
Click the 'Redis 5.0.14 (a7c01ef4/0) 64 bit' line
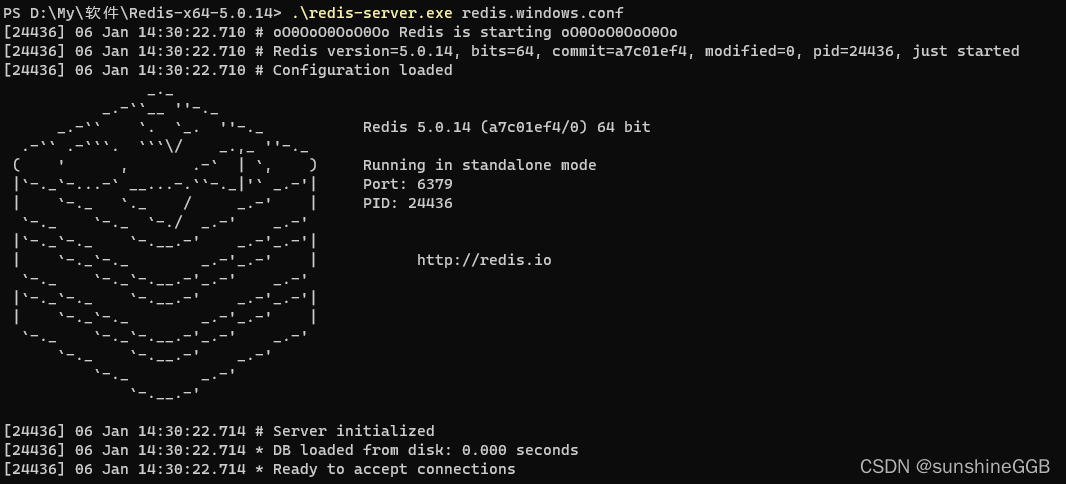pos(506,126)
